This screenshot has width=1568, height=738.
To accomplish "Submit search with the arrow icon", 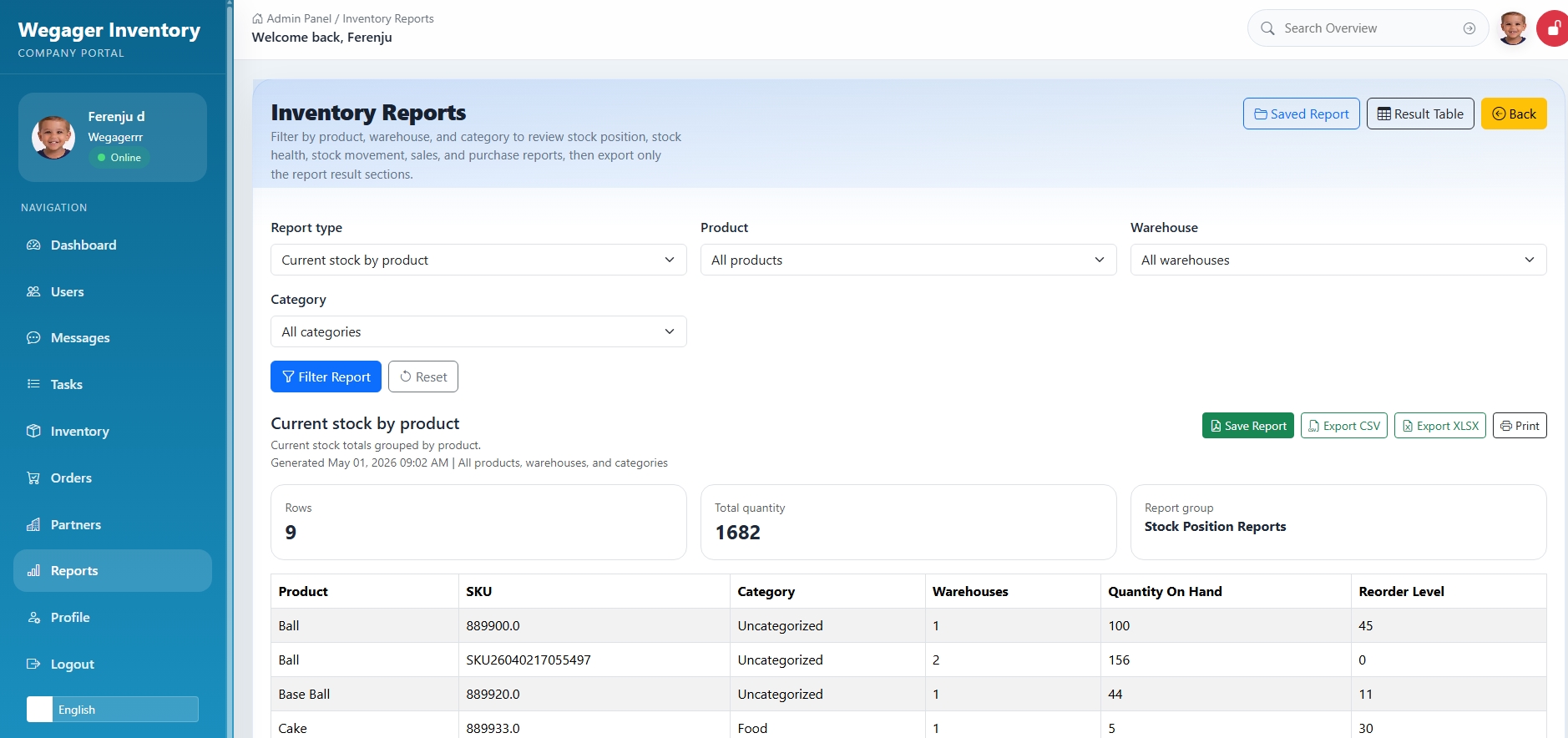I will 1469,28.
